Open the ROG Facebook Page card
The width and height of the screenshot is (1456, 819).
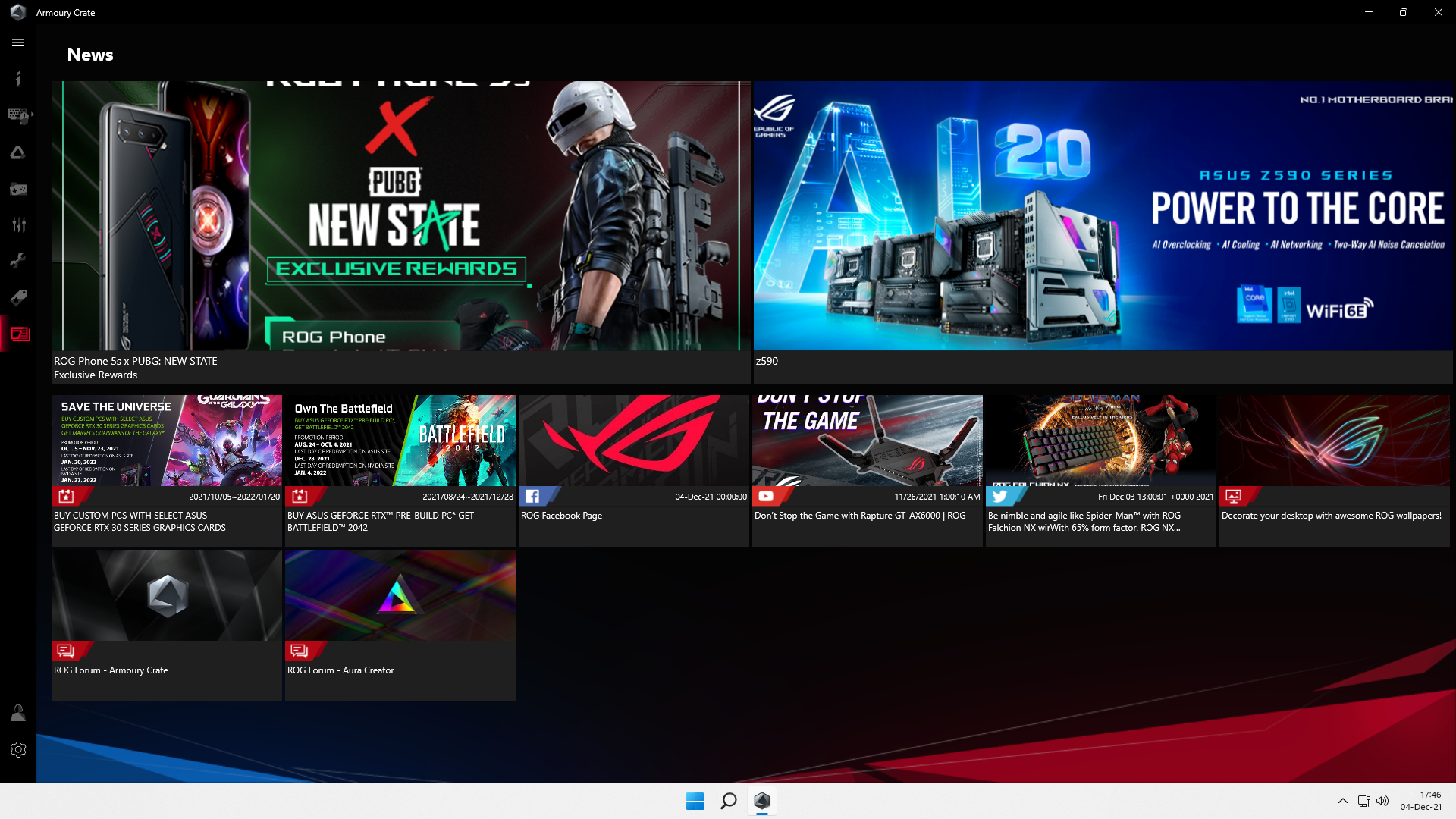coord(633,470)
